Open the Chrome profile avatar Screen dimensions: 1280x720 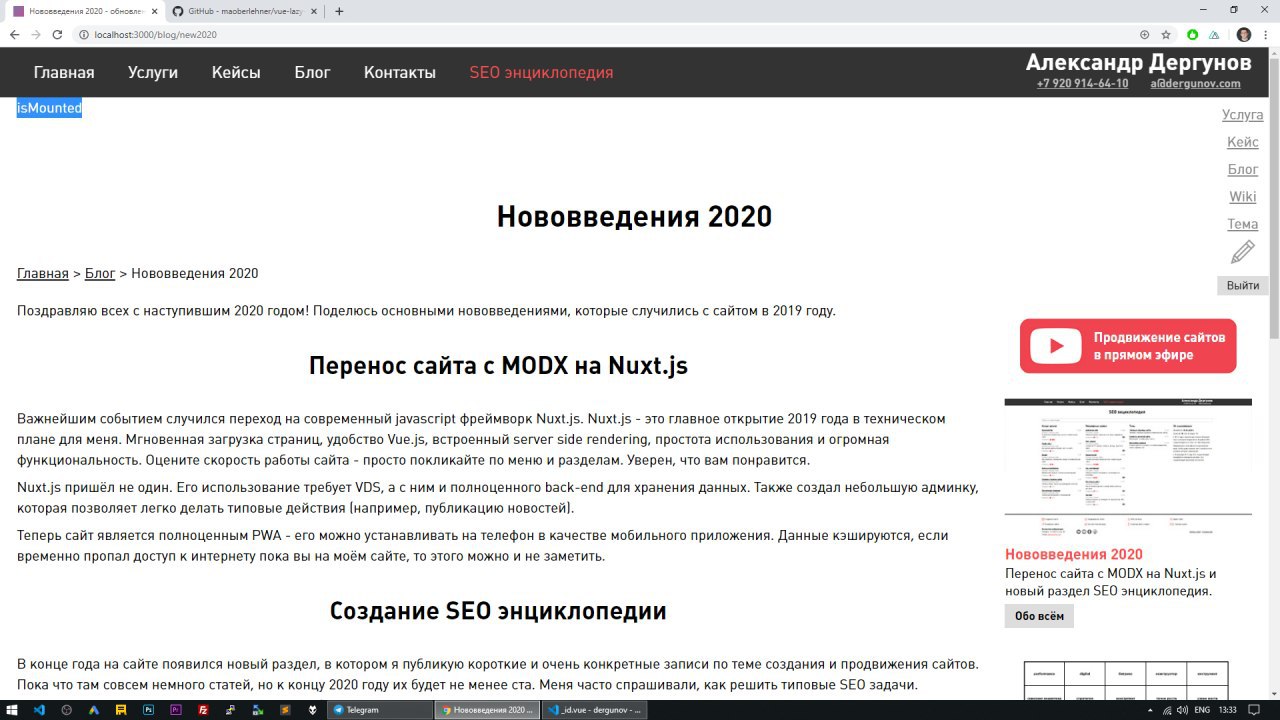(1244, 34)
